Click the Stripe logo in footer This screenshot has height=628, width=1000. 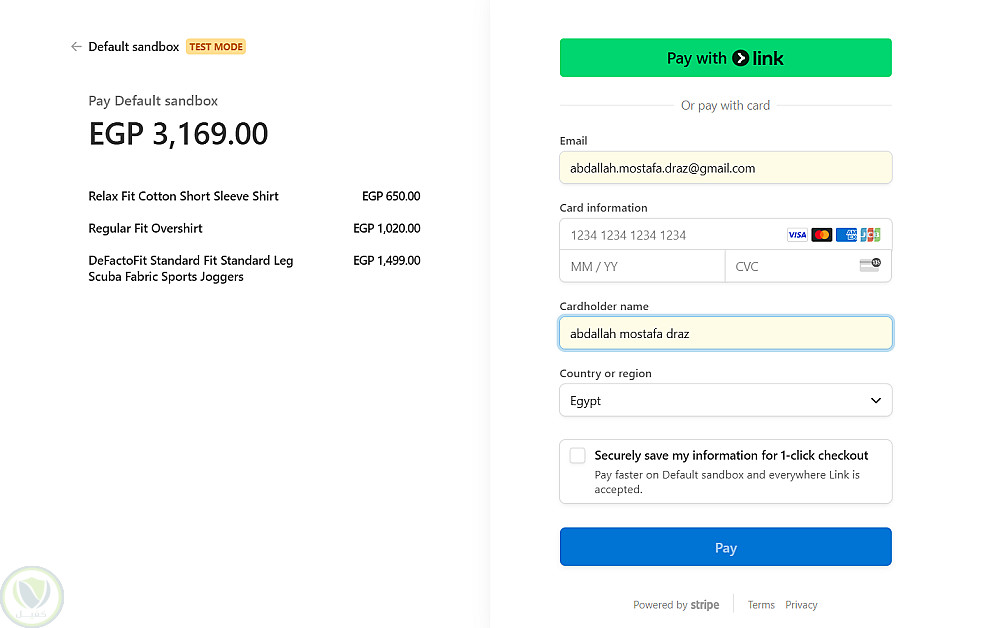(x=704, y=605)
